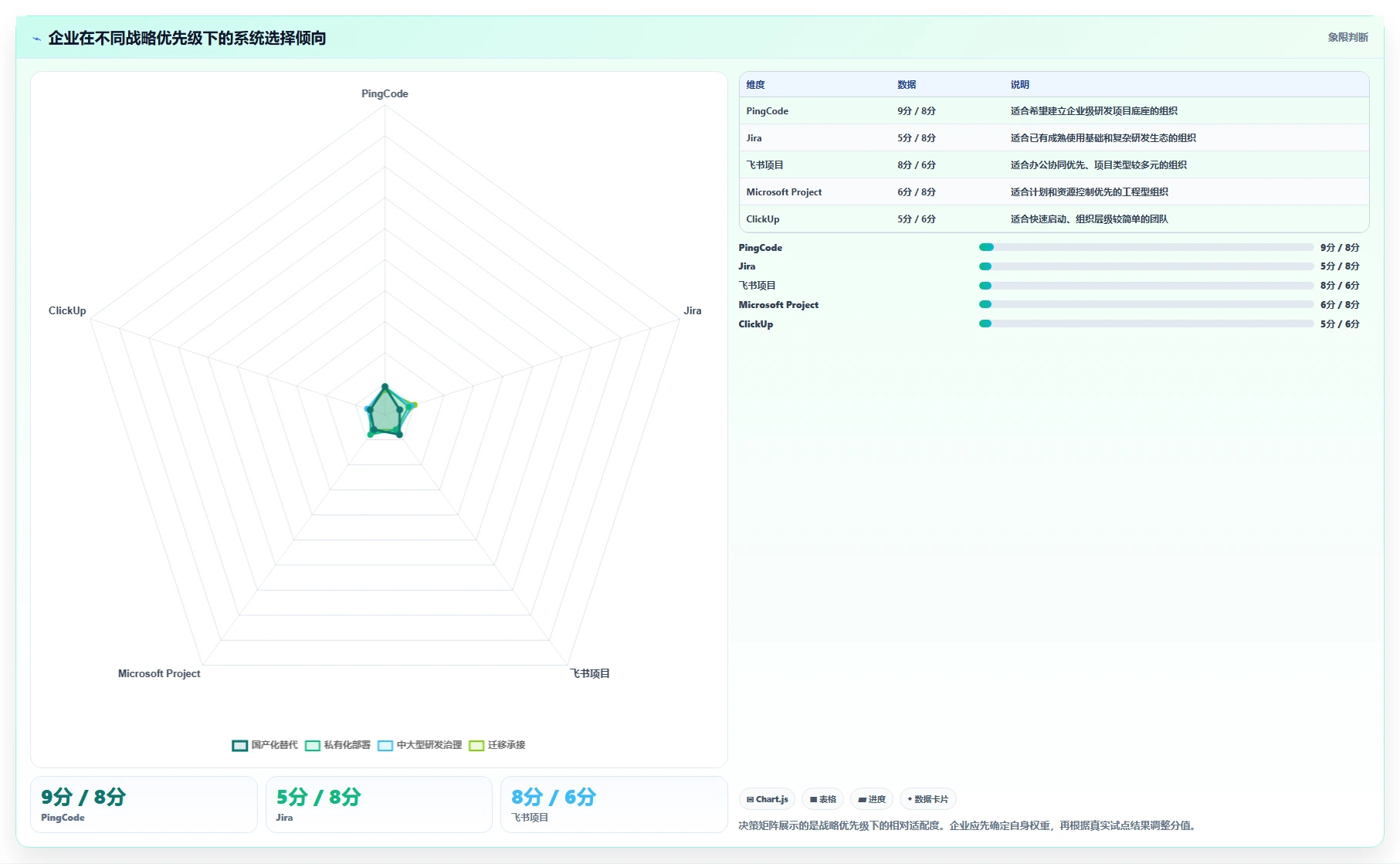Open the Jira 5分 / 8分 data card
Screen dimensions: 1400x864
pos(378,805)
